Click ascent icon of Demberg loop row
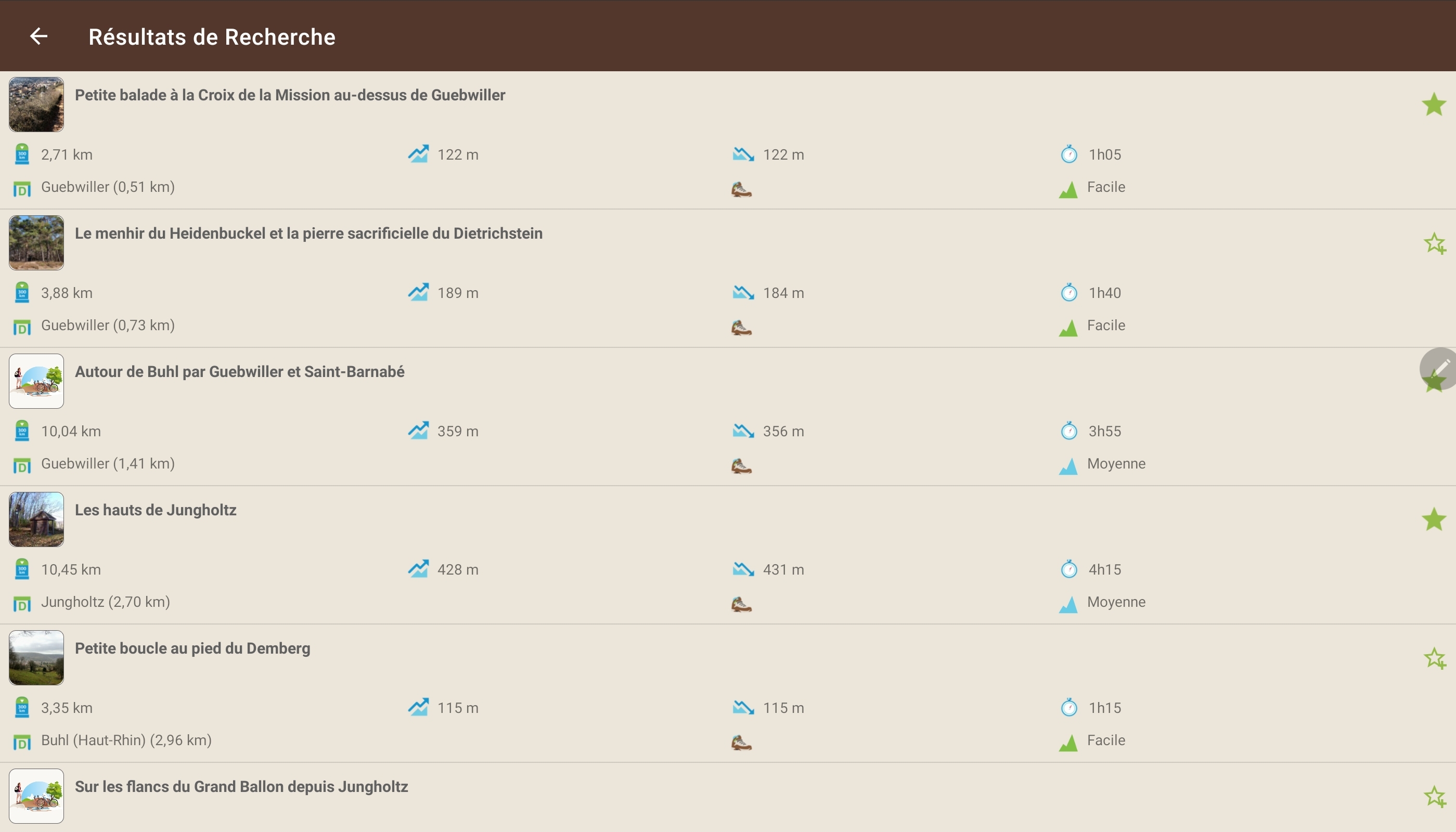The width and height of the screenshot is (1456, 832). [418, 707]
